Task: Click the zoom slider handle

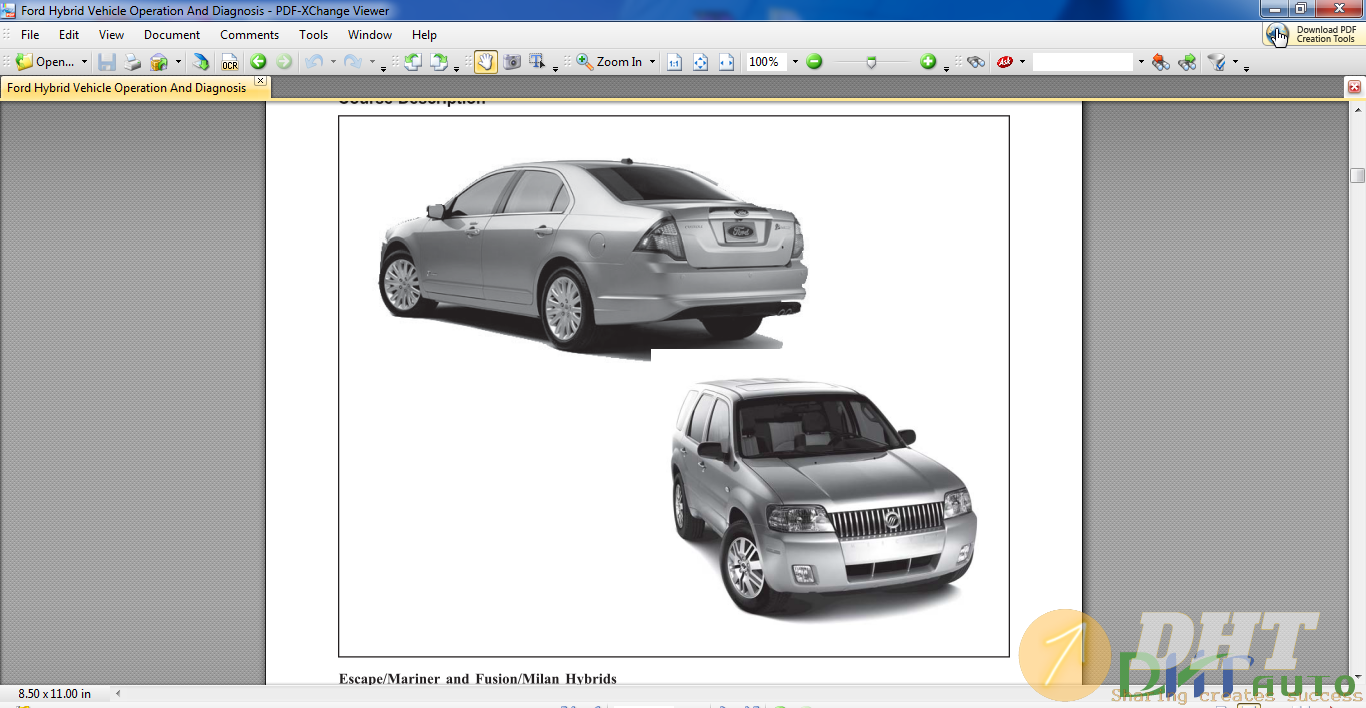Action: 871,62
